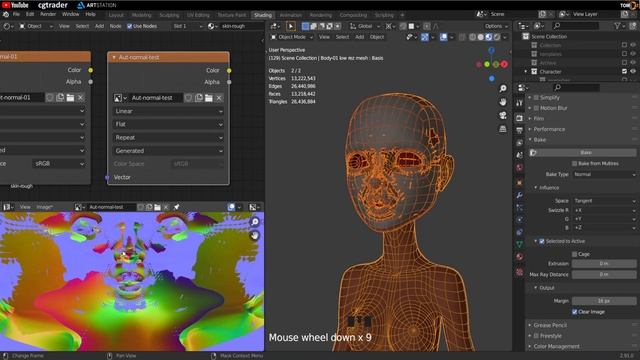Screen dimensions: 640x360
Task: Open the Linear interpolation dropdown
Action: tap(168, 111)
